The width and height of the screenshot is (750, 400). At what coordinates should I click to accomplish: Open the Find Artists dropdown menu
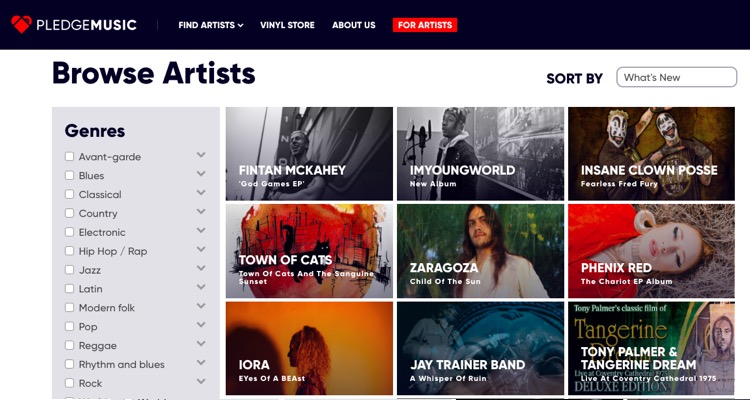click(x=211, y=25)
